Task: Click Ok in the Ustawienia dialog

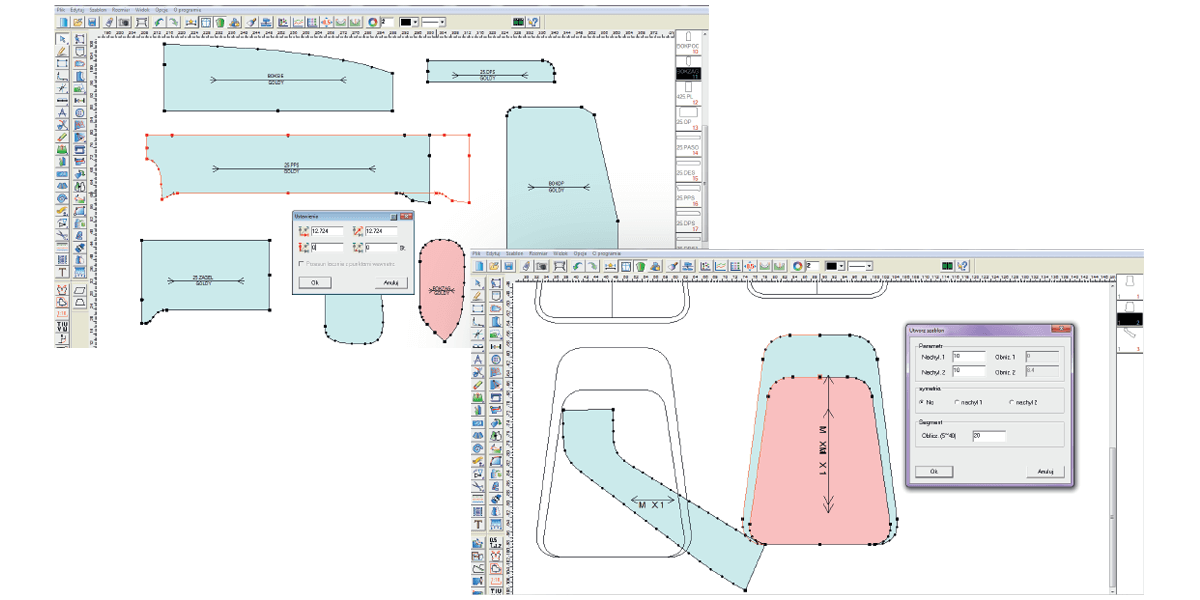Action: 314,283
